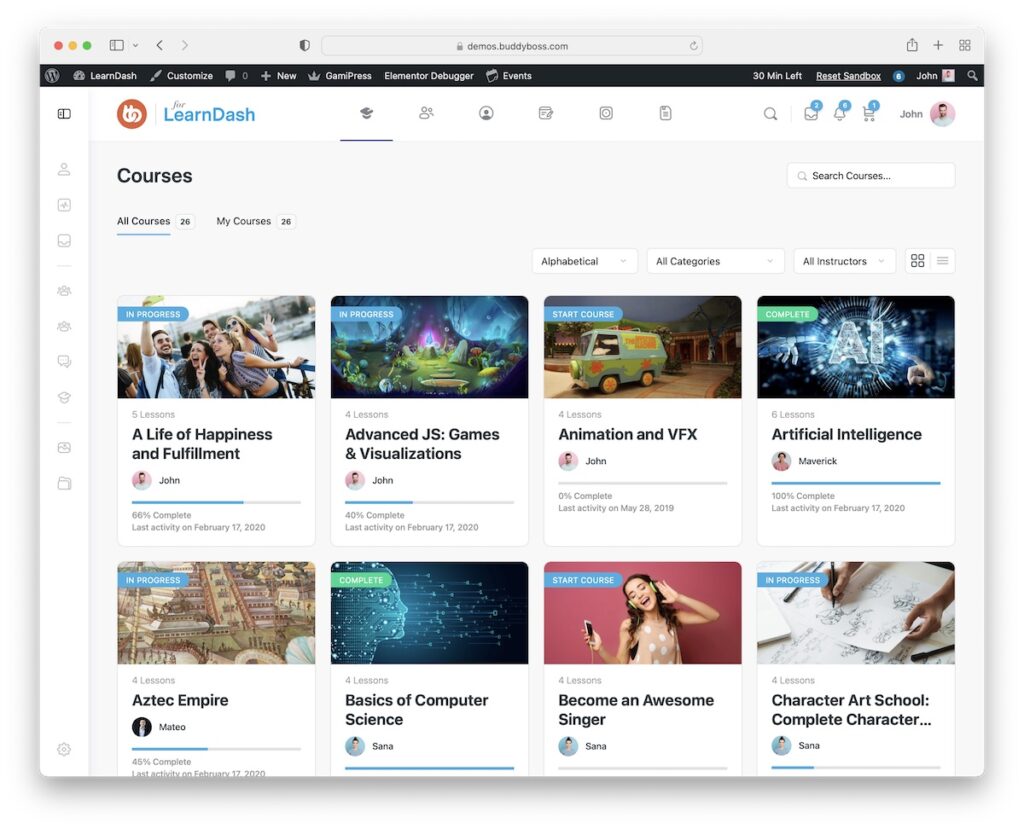Open the shopping cart icon

(869, 112)
